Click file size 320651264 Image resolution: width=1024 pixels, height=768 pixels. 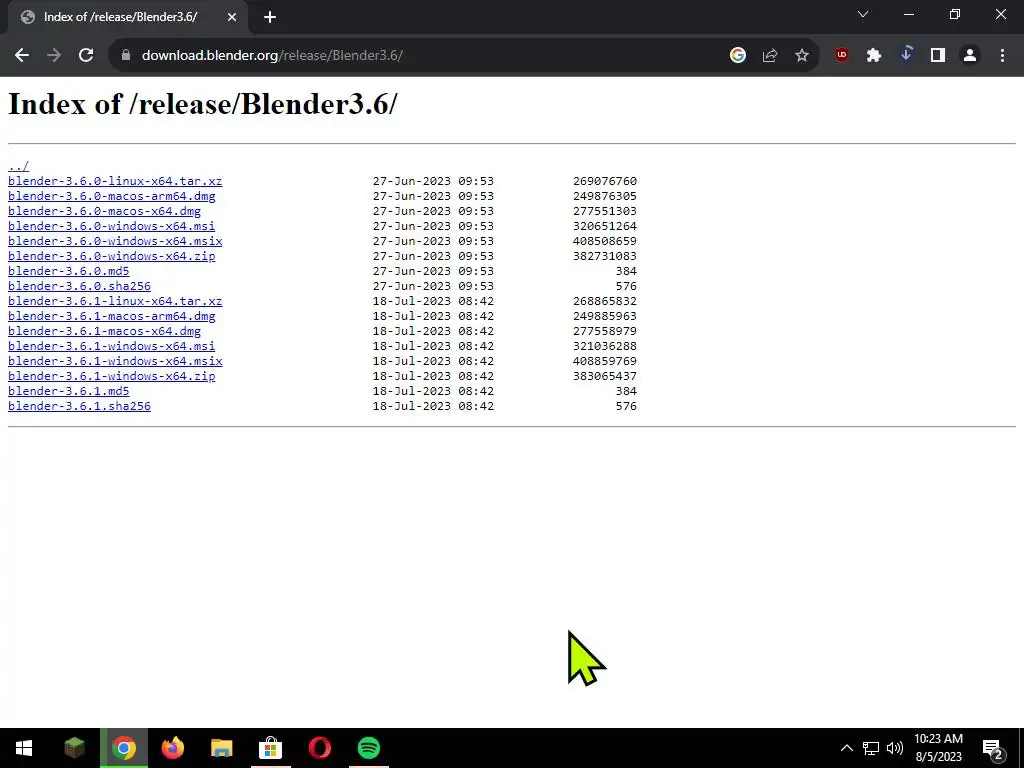pyautogui.click(x=605, y=226)
